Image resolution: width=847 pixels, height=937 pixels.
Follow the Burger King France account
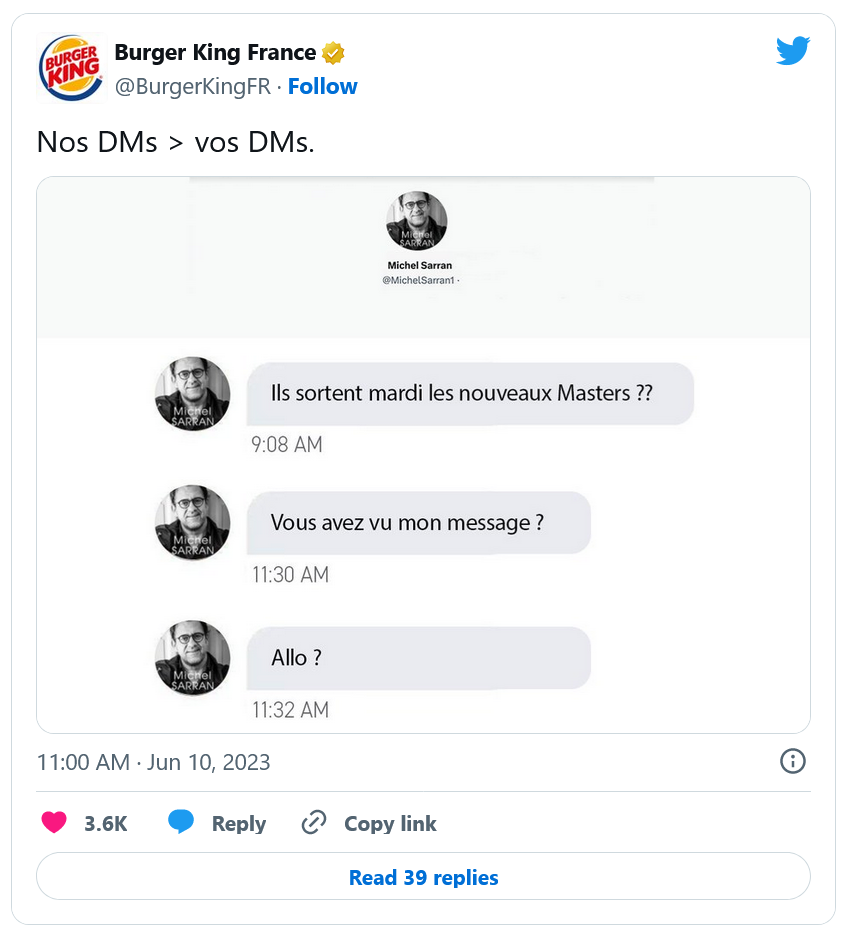point(322,87)
